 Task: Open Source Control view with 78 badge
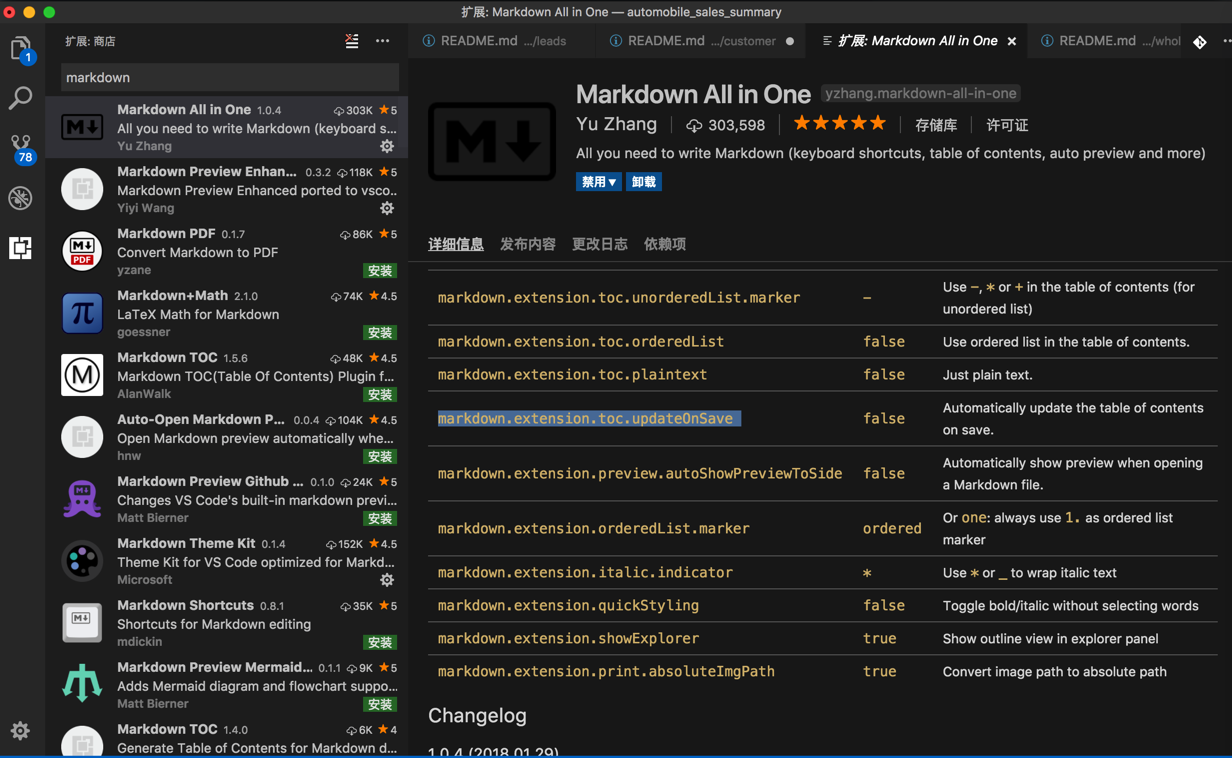point(21,148)
